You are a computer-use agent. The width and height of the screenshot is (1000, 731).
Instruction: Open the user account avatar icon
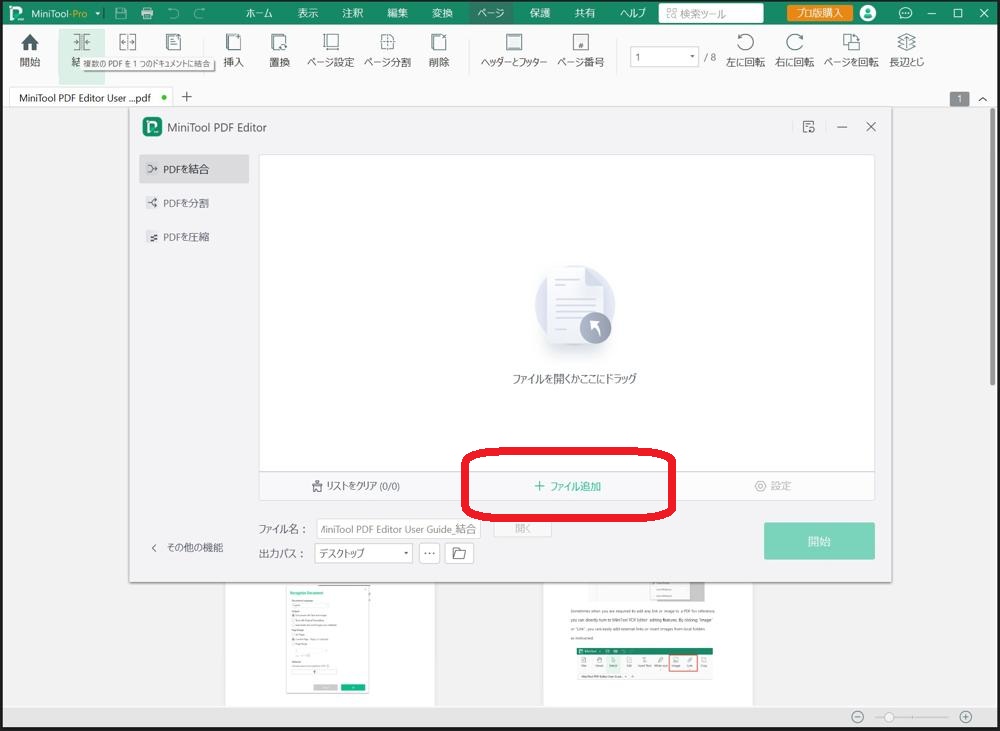pyautogui.click(x=867, y=13)
